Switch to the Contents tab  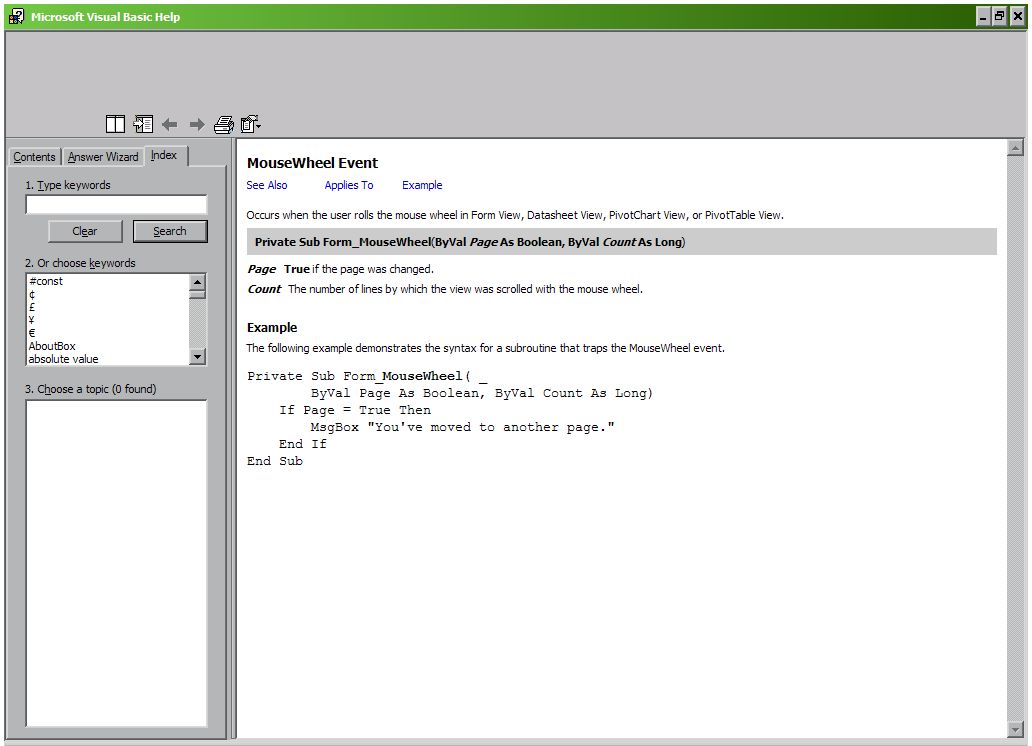pos(34,157)
